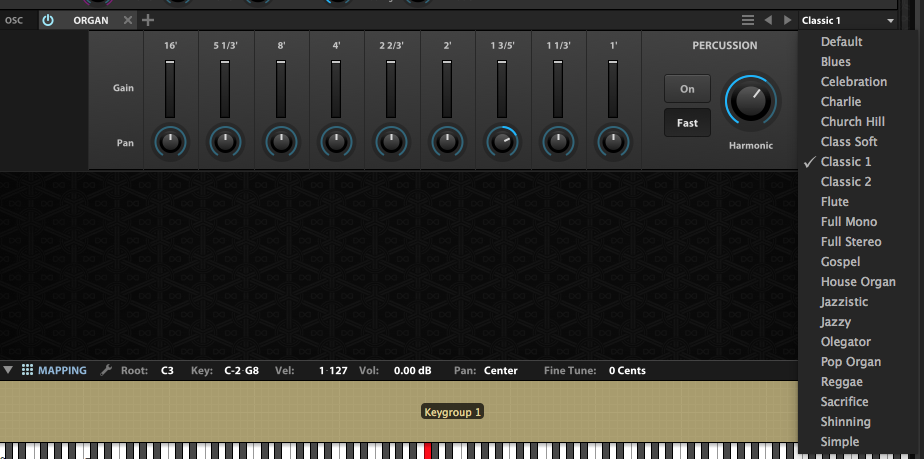Click the 4' pan knob
The image size is (924, 459).
point(336,143)
